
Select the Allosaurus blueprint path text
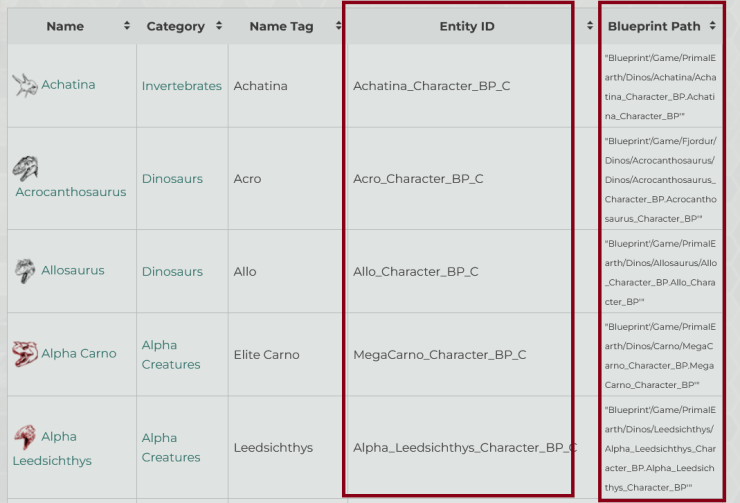(x=660, y=272)
